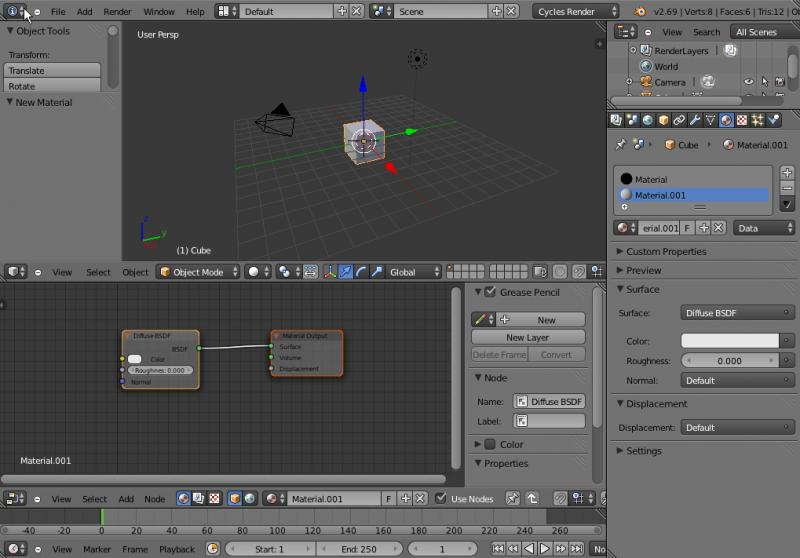This screenshot has width=800, height=558.
Task: Enable the Grease Pencil checkbox
Action: (490, 292)
